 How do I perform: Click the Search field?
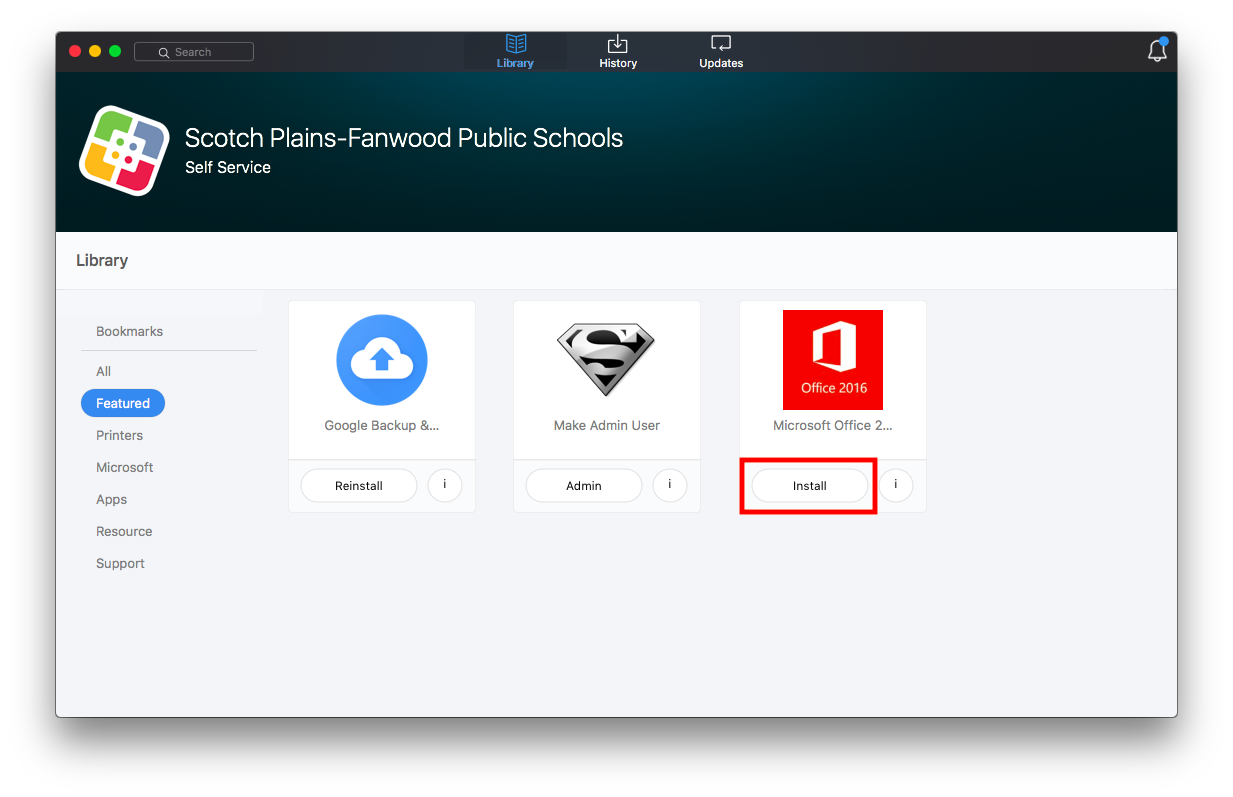[194, 52]
